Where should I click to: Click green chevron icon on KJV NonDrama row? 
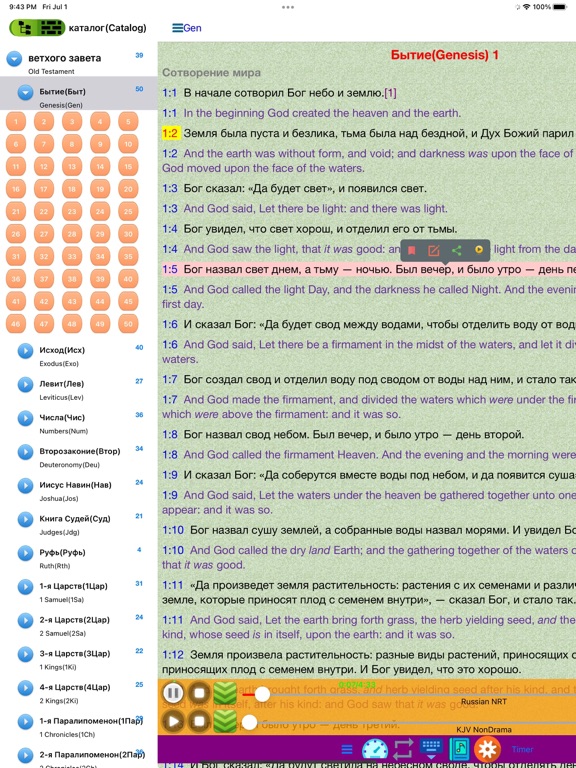225,722
